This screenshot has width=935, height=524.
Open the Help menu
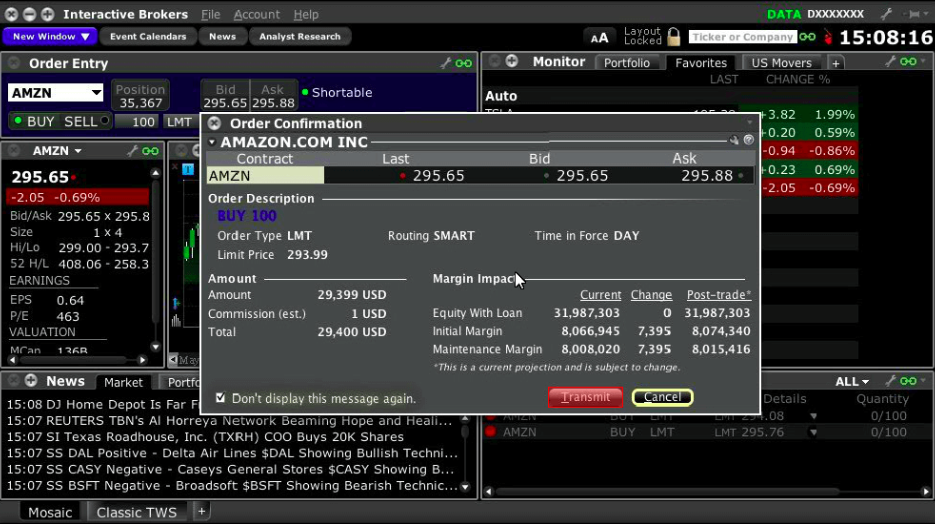pyautogui.click(x=306, y=14)
